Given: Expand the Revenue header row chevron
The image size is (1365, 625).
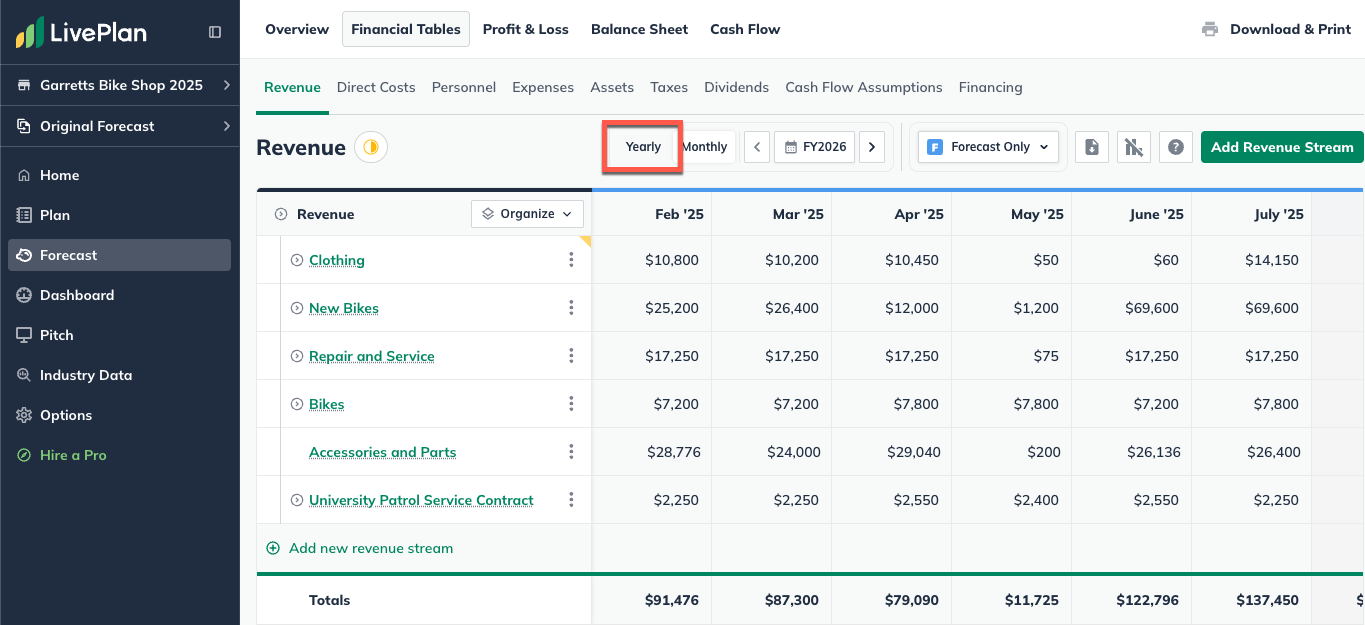Looking at the screenshot, I should click(281, 214).
